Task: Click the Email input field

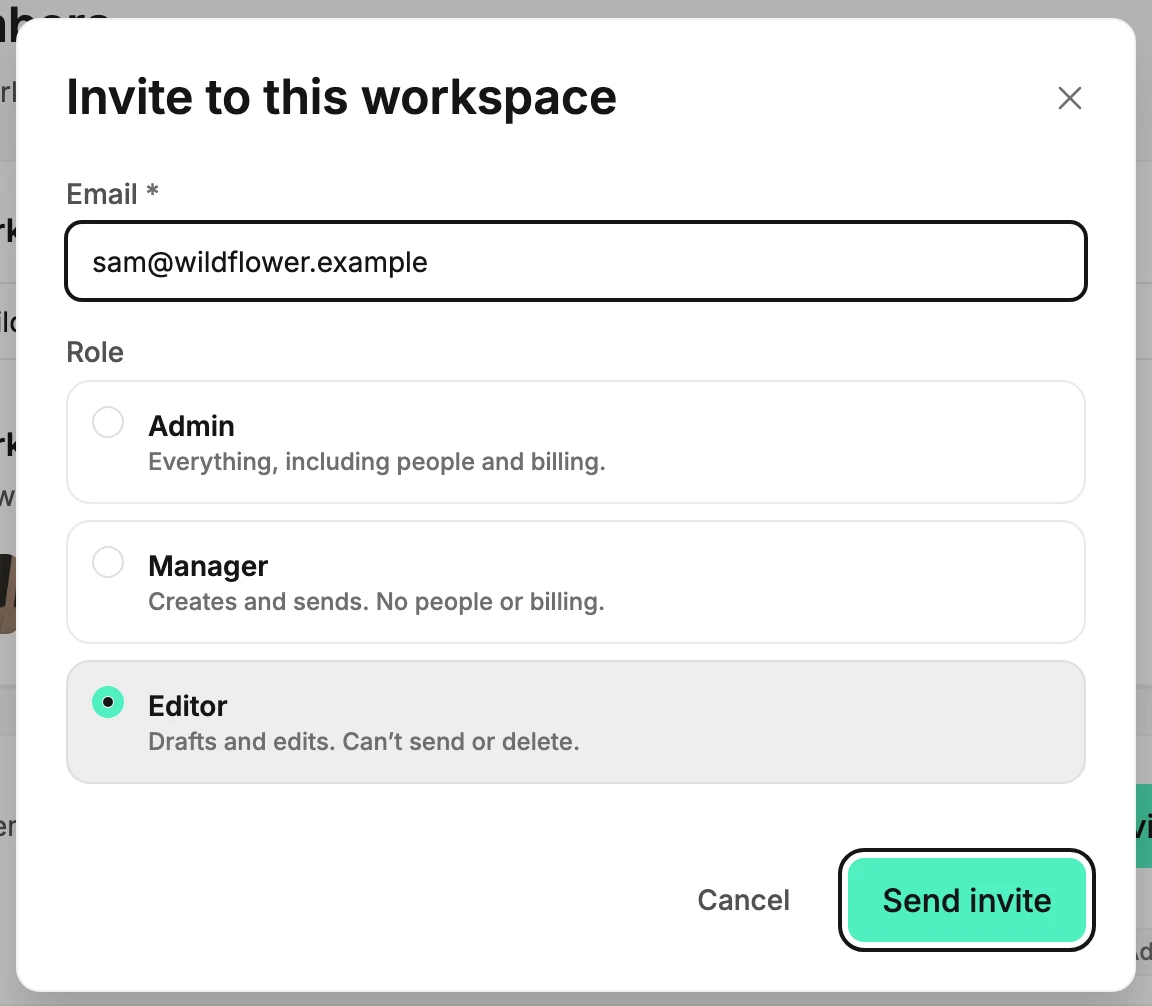Action: pyautogui.click(x=575, y=262)
